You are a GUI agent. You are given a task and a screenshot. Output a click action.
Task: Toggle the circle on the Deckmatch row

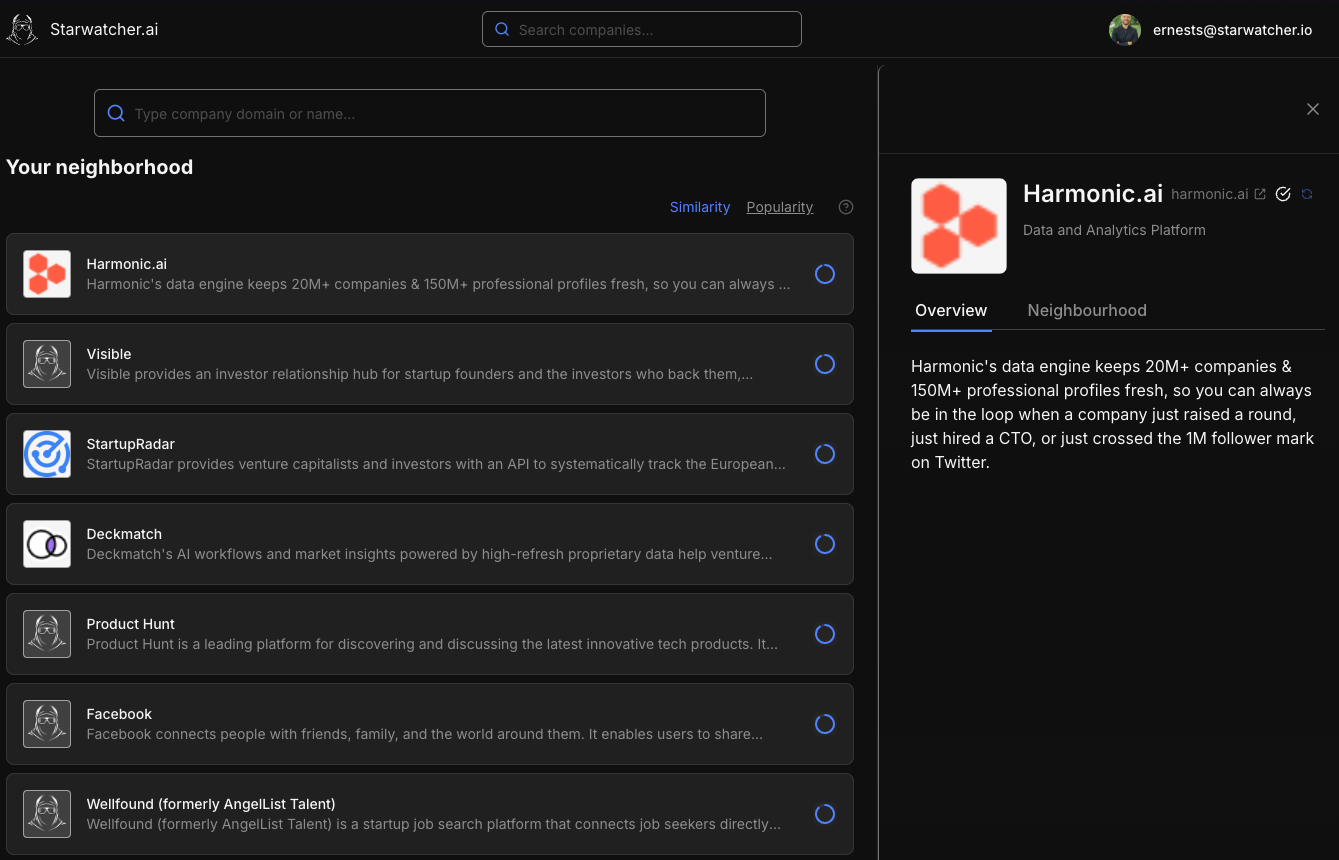tap(825, 544)
